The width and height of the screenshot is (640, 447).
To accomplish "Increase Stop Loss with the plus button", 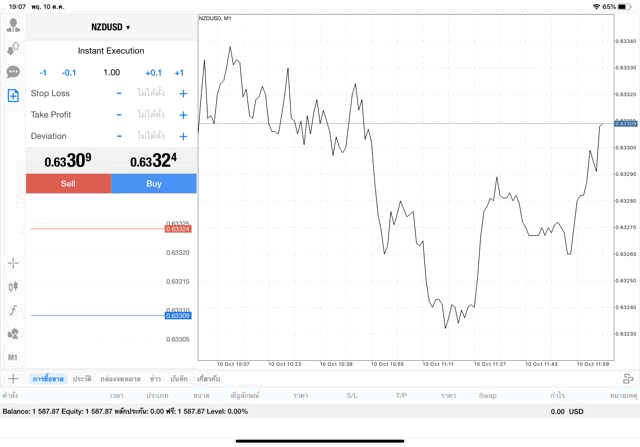I will coord(183,93).
